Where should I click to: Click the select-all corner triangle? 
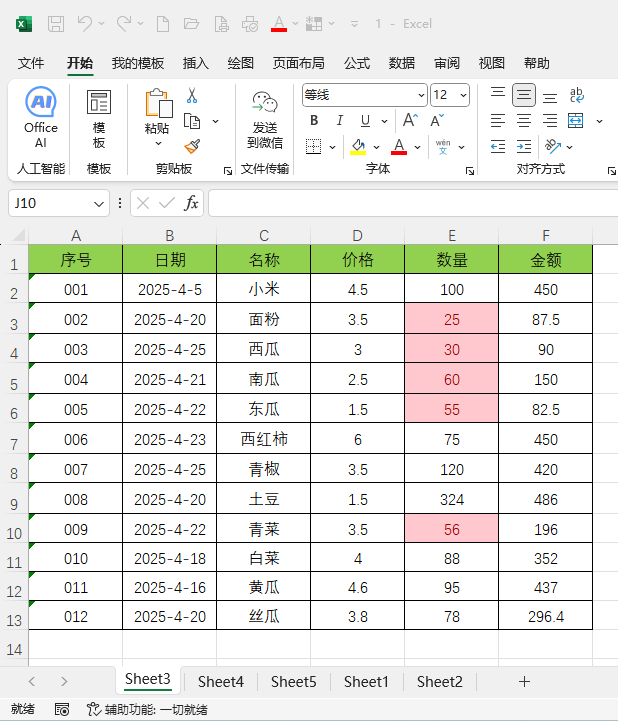[18, 236]
